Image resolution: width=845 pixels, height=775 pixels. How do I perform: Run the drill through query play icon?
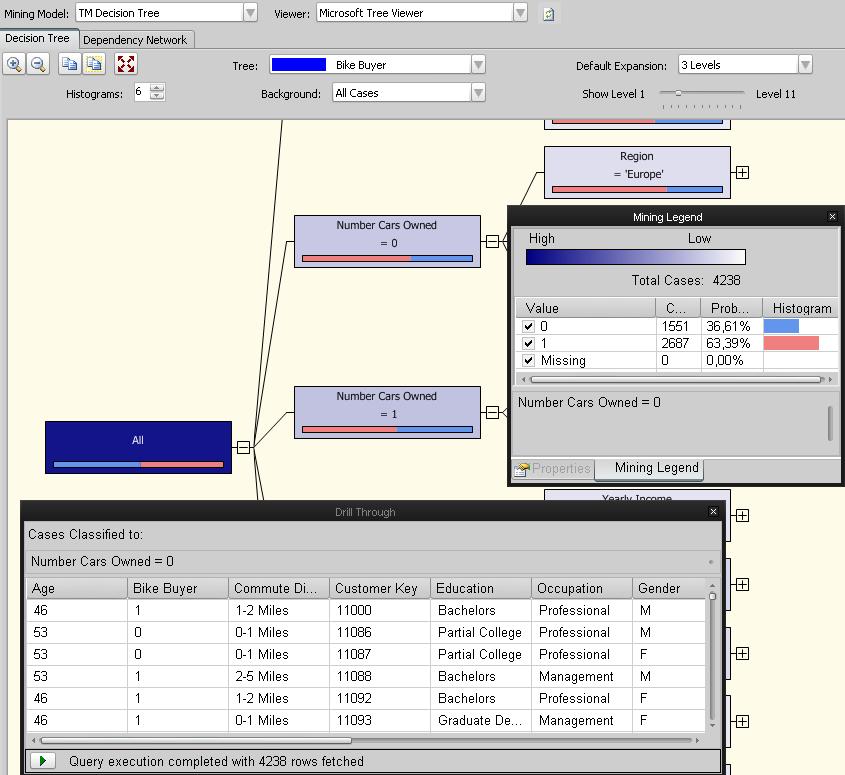coord(43,761)
